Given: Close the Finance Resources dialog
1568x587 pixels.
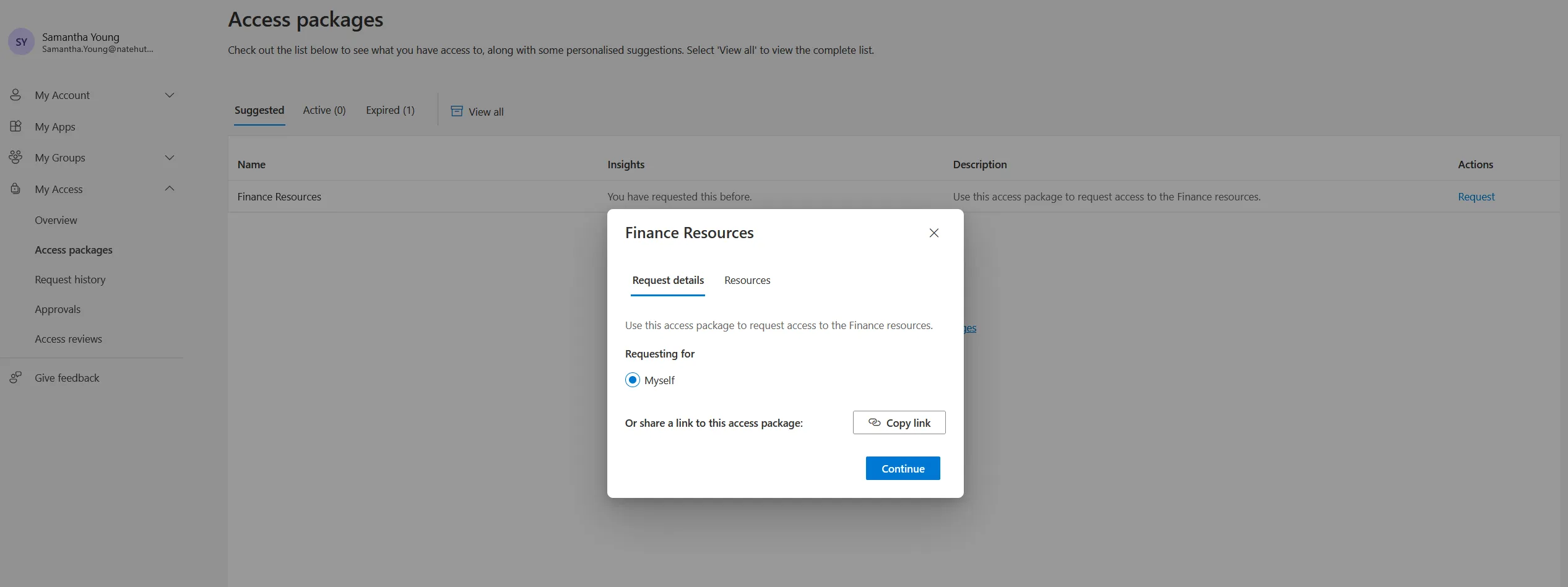Looking at the screenshot, I should pos(934,233).
